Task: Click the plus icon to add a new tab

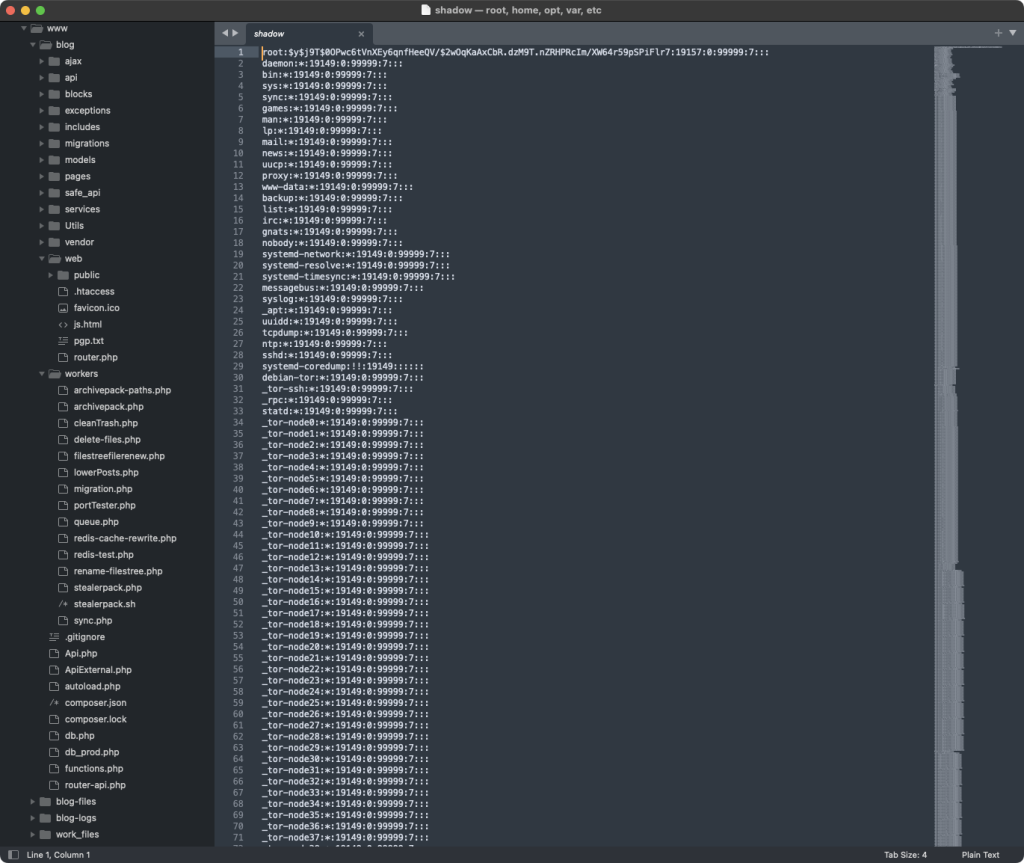Action: point(998,33)
